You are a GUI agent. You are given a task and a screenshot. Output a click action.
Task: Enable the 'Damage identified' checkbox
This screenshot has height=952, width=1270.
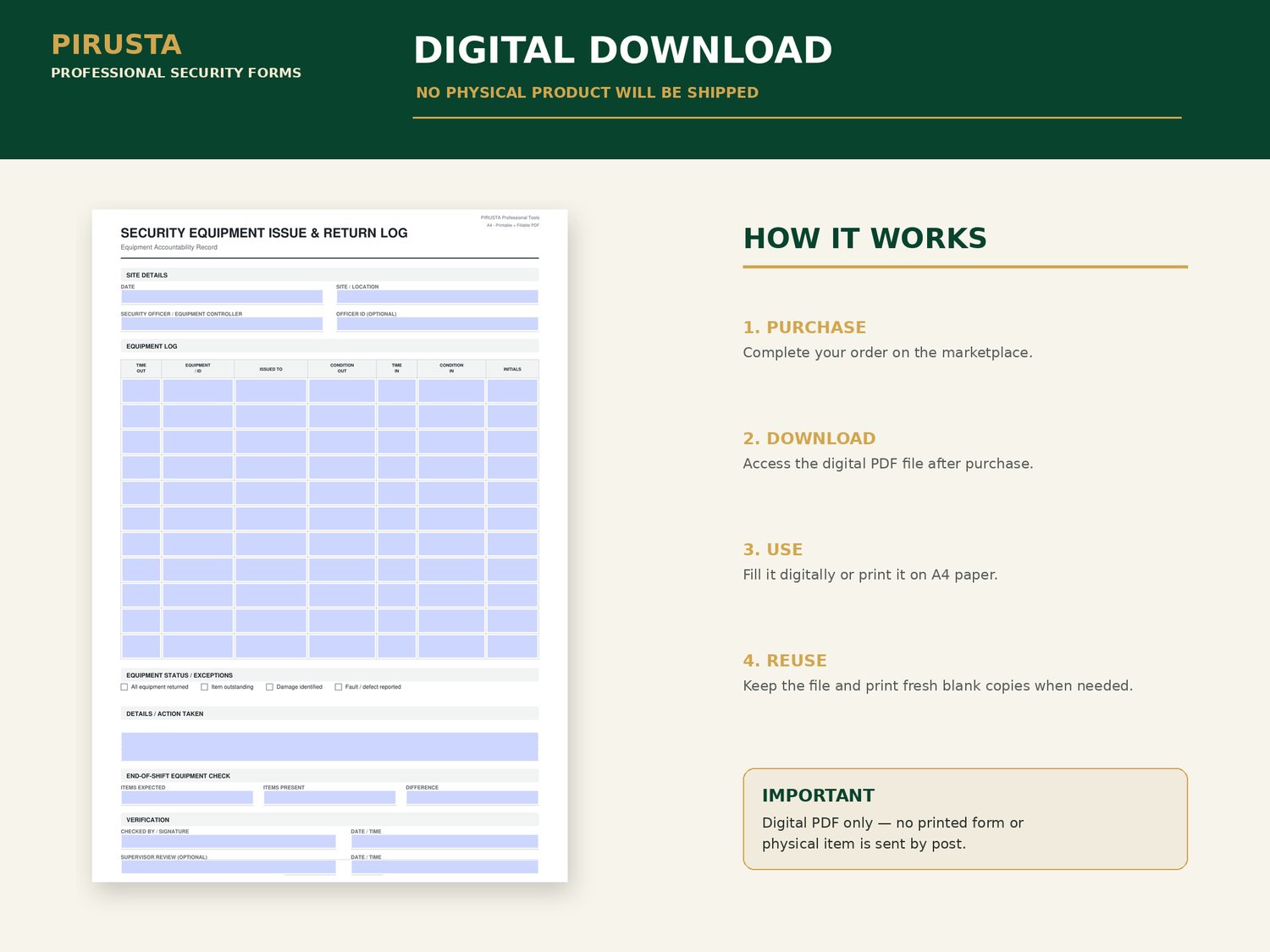(x=269, y=687)
